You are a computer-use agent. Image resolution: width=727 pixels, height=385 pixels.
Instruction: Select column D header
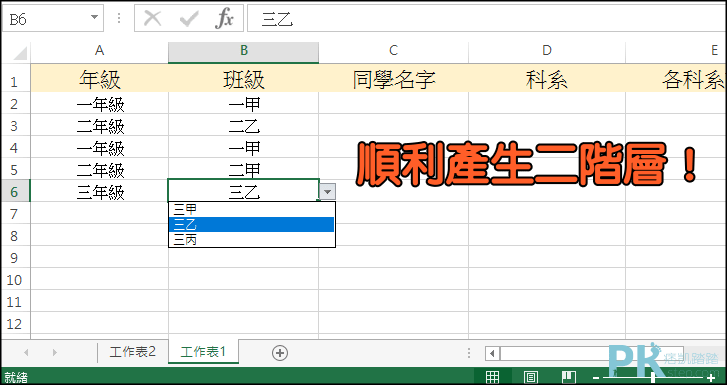pyautogui.click(x=547, y=51)
